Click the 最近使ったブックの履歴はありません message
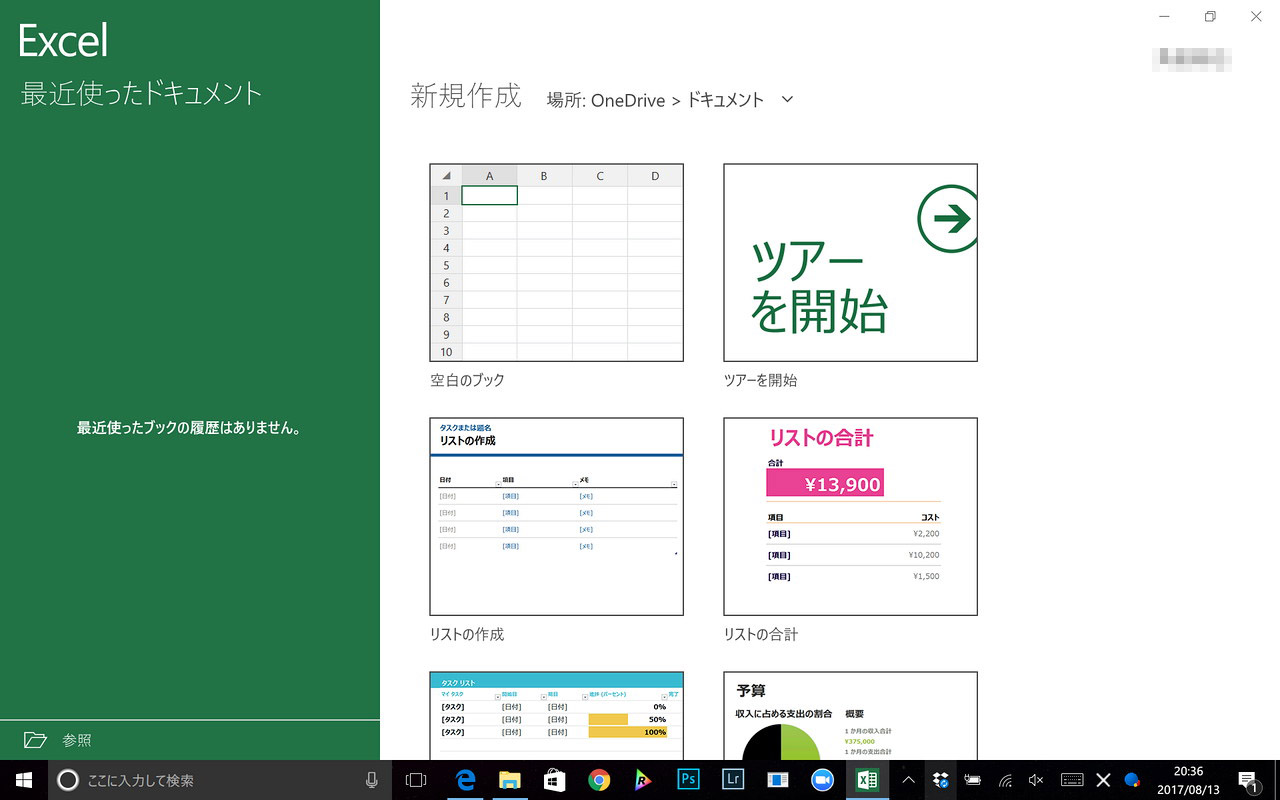This screenshot has width=1280, height=800. (x=189, y=428)
